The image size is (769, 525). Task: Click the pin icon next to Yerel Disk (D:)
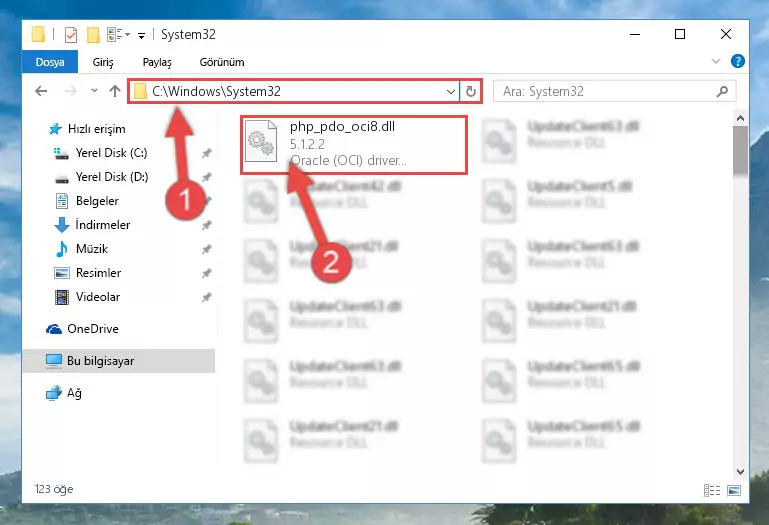coord(206,177)
